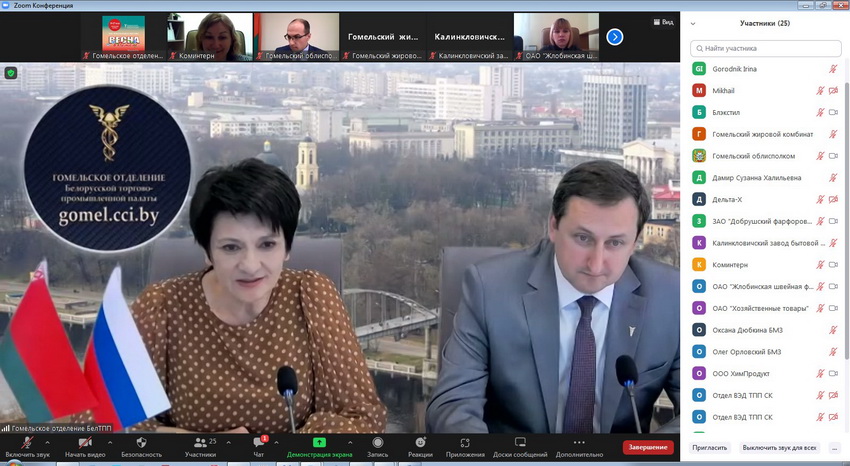
Task: Select participant Gorodnik Irina
Action: [765, 69]
